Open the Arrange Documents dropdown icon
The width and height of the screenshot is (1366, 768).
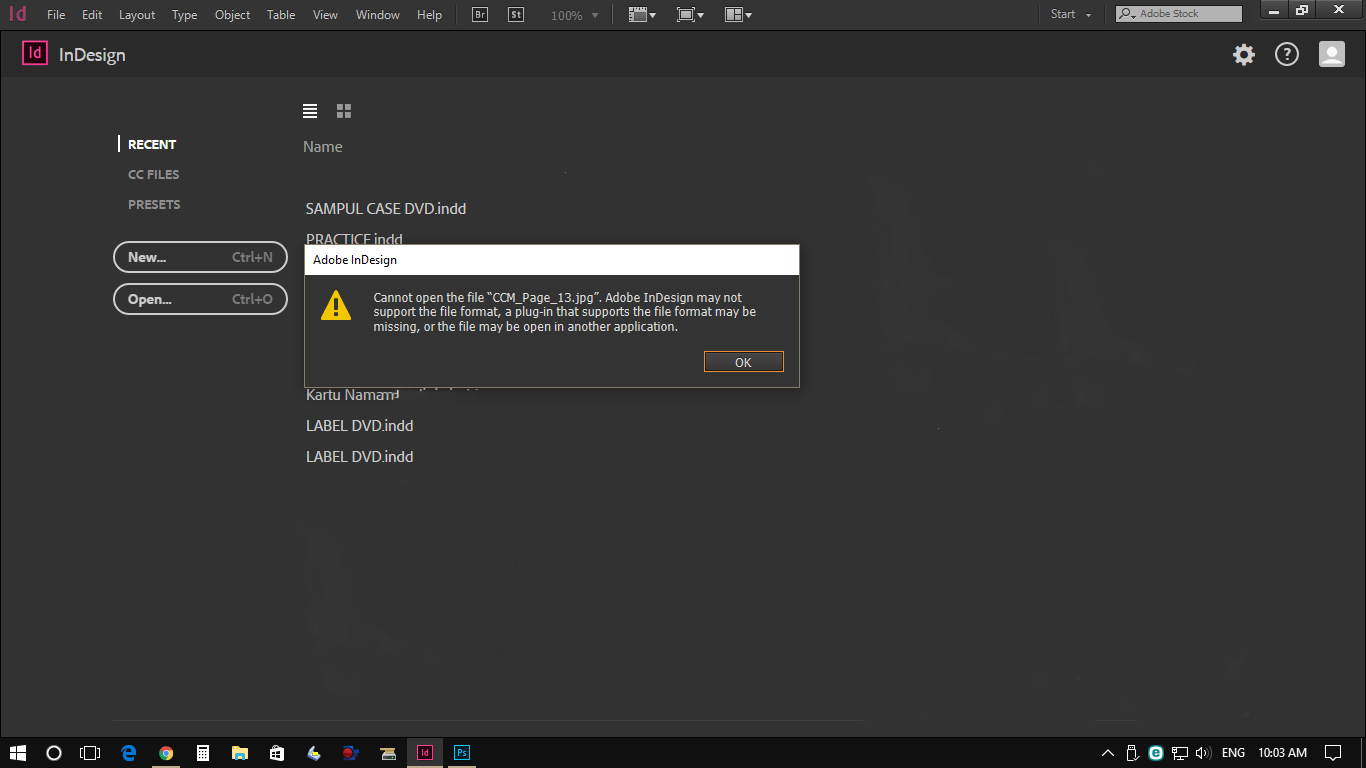738,15
